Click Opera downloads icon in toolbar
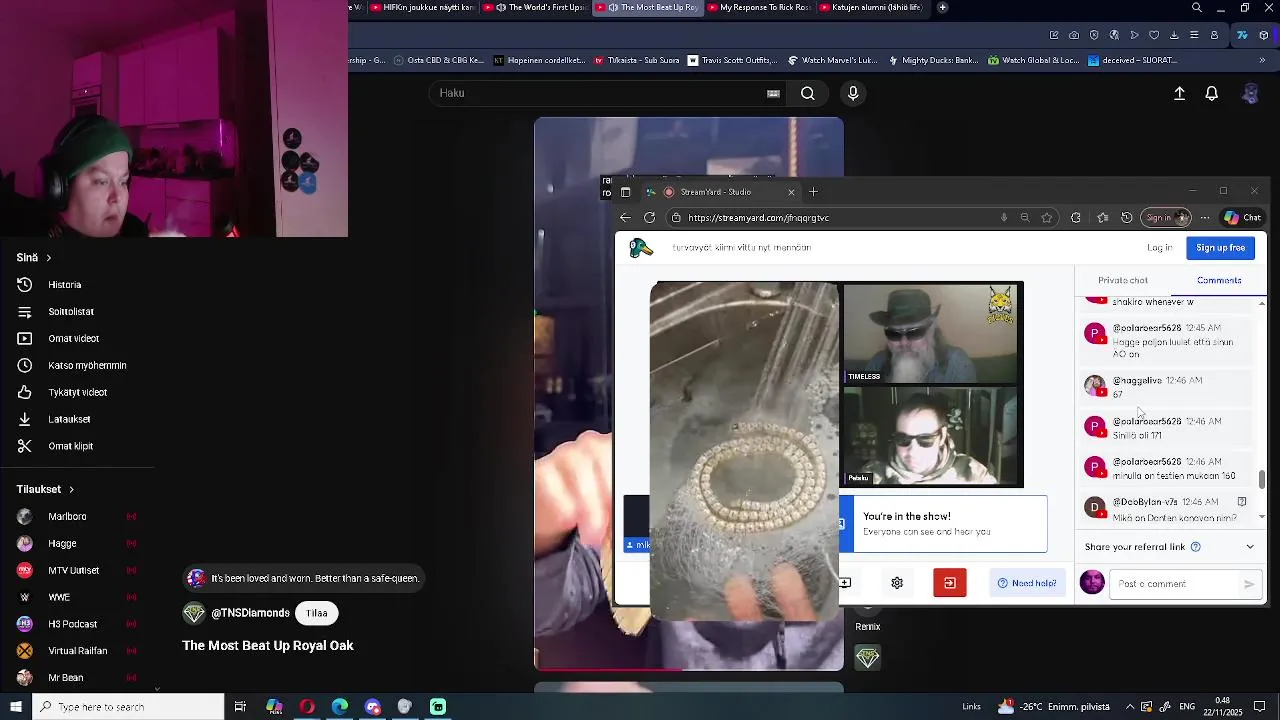The width and height of the screenshot is (1280, 720). (x=1174, y=35)
